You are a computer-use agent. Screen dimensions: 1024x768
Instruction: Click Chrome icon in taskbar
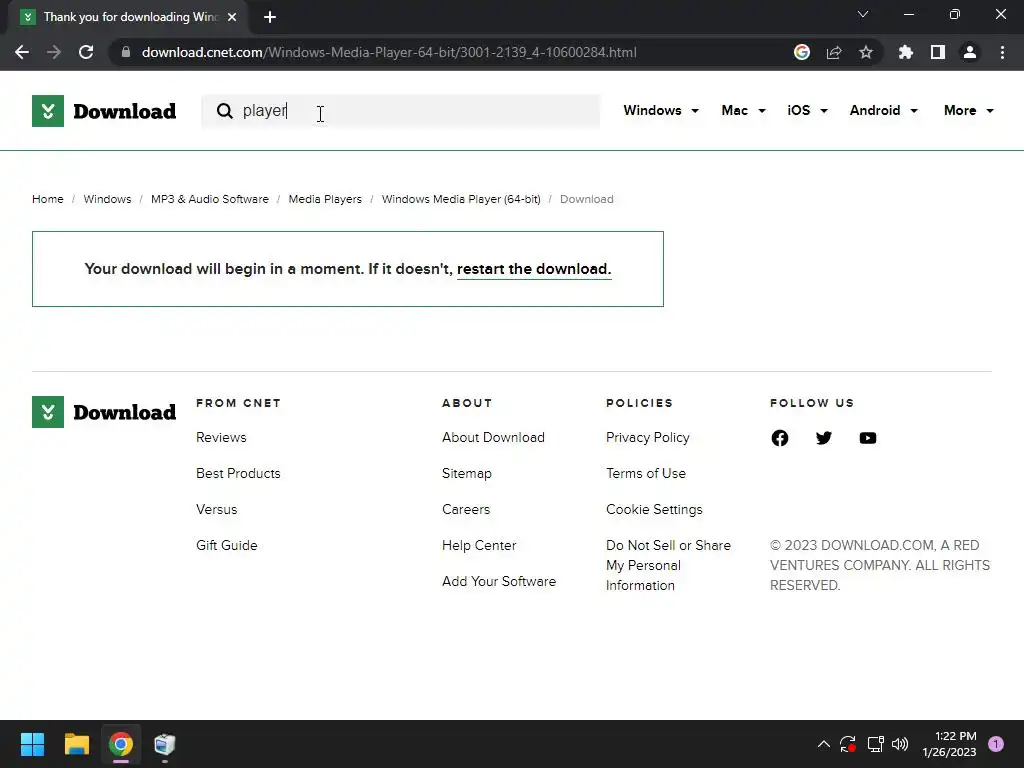[121, 744]
